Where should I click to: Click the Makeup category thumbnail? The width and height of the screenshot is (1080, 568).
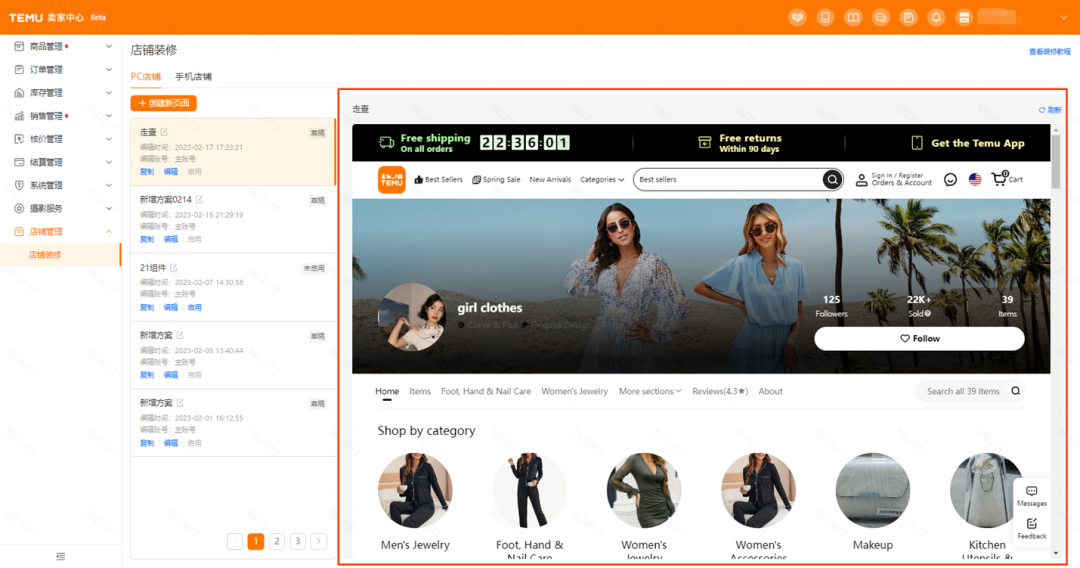(872, 490)
